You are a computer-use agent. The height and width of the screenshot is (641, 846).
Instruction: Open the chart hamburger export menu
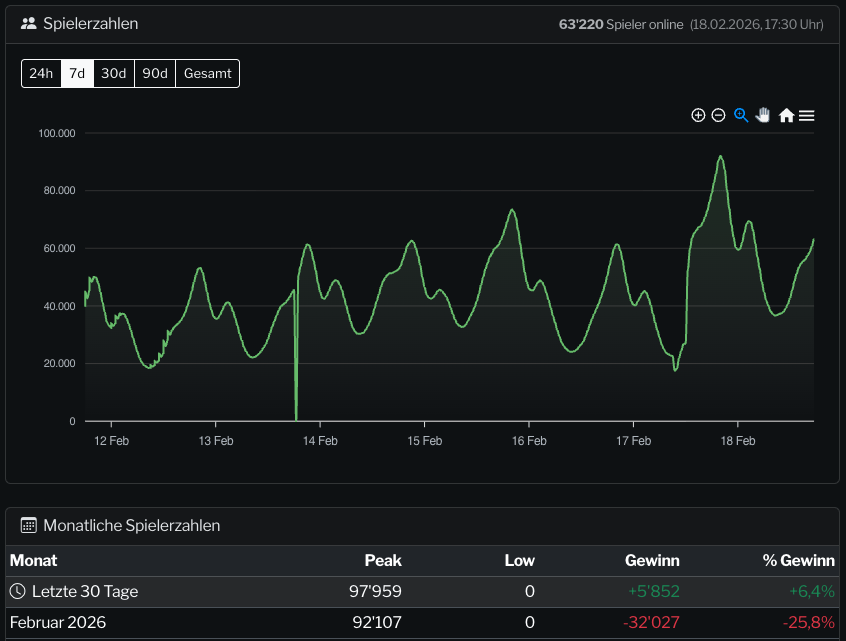pos(806,115)
